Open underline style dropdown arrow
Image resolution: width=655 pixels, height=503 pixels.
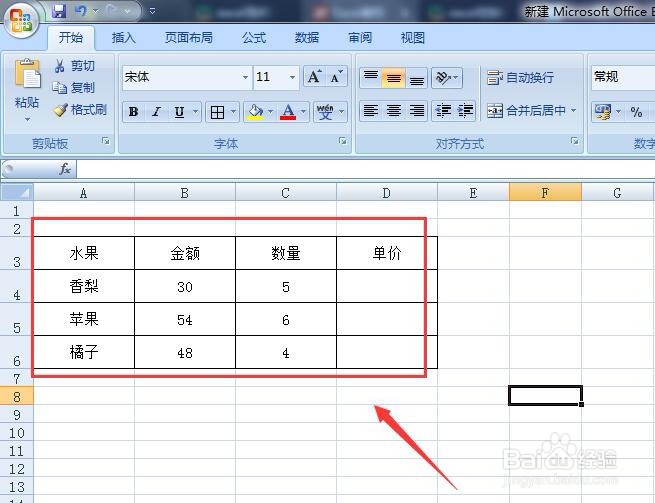click(x=195, y=112)
